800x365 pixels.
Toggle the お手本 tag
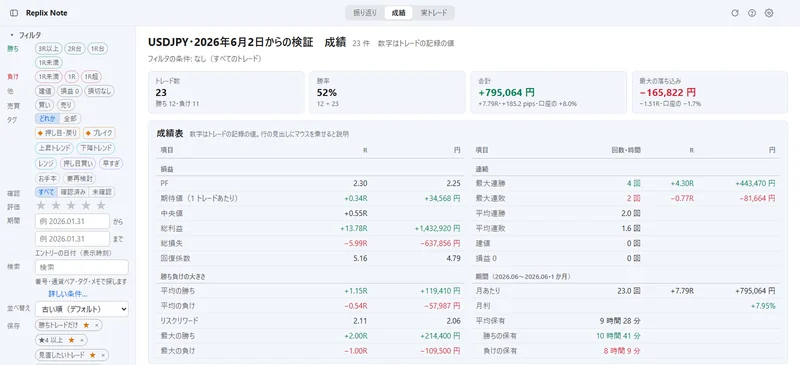tap(48, 179)
